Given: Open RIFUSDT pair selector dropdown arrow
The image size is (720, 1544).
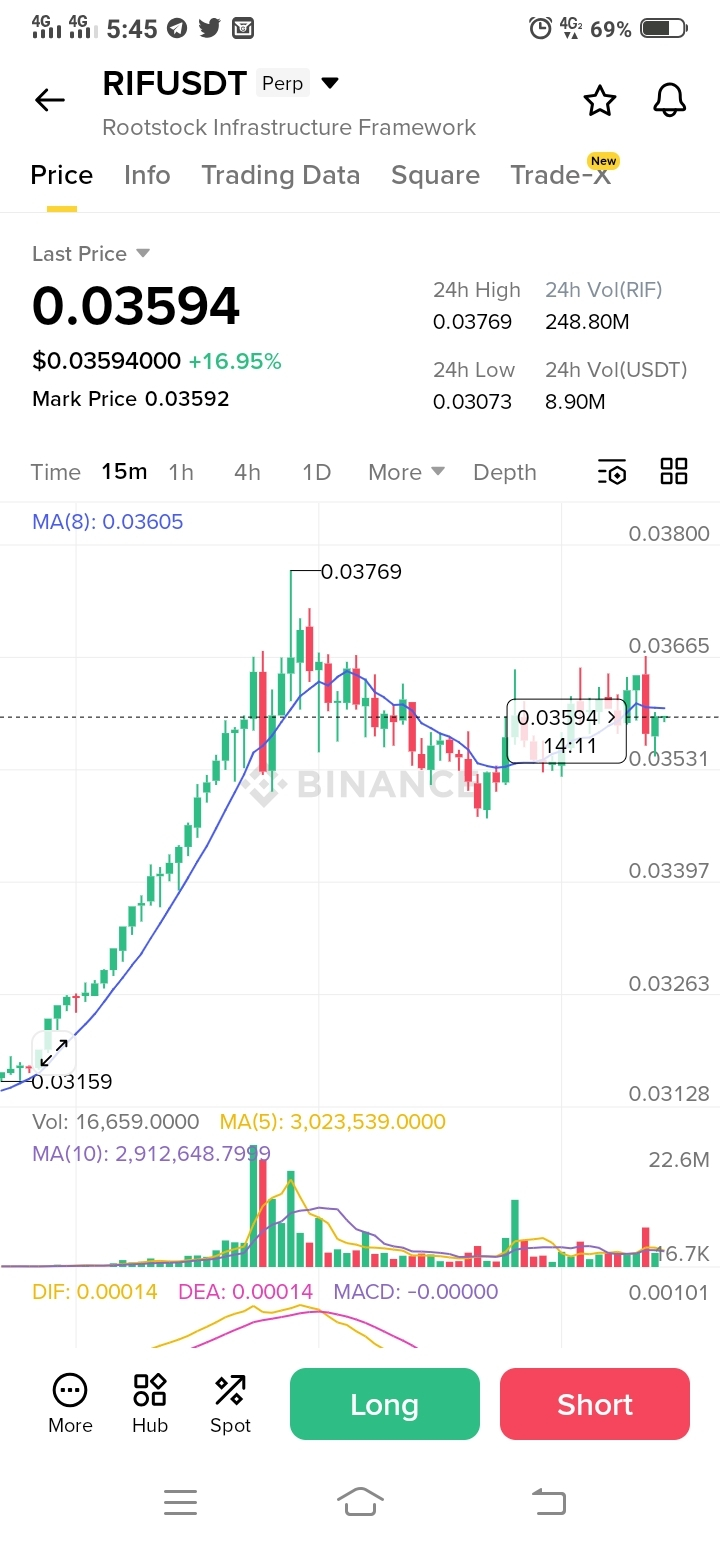Looking at the screenshot, I should point(329,83).
